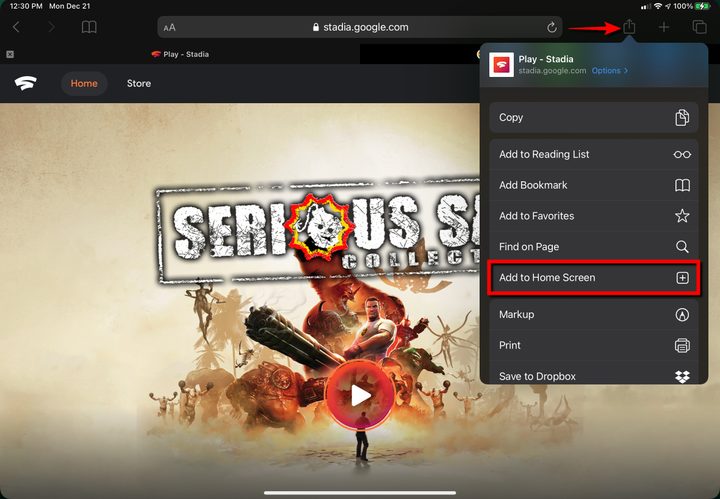The height and width of the screenshot is (499, 720).
Task: Select Save to Dropbox
Action: coord(594,374)
